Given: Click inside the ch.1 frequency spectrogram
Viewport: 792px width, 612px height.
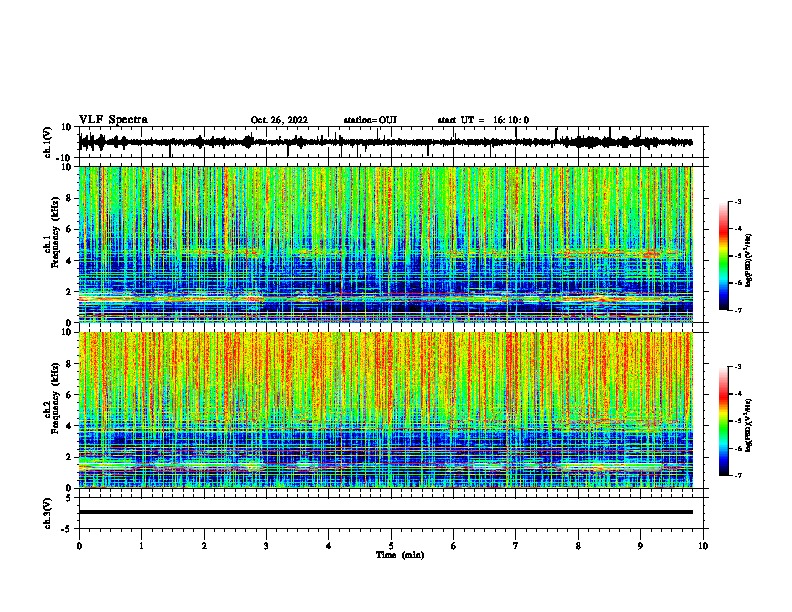Looking at the screenshot, I should click(x=386, y=244).
